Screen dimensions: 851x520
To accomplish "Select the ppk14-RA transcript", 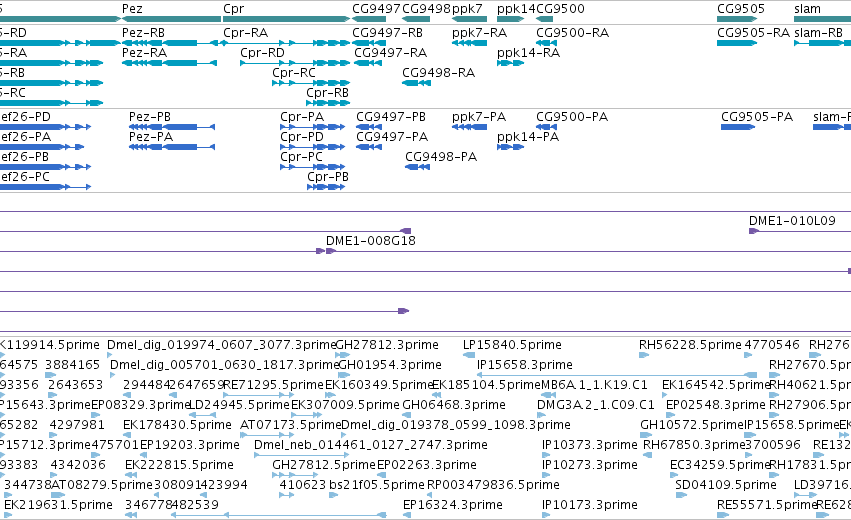I will (x=510, y=63).
